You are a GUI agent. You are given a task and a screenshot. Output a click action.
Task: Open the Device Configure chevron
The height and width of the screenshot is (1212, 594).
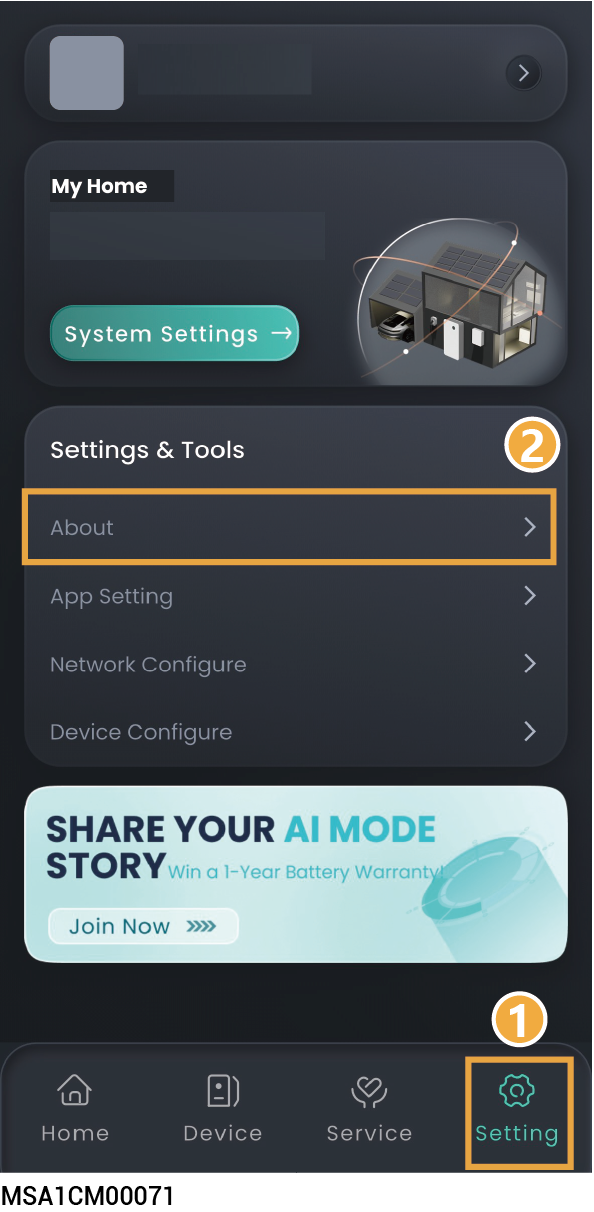click(531, 731)
